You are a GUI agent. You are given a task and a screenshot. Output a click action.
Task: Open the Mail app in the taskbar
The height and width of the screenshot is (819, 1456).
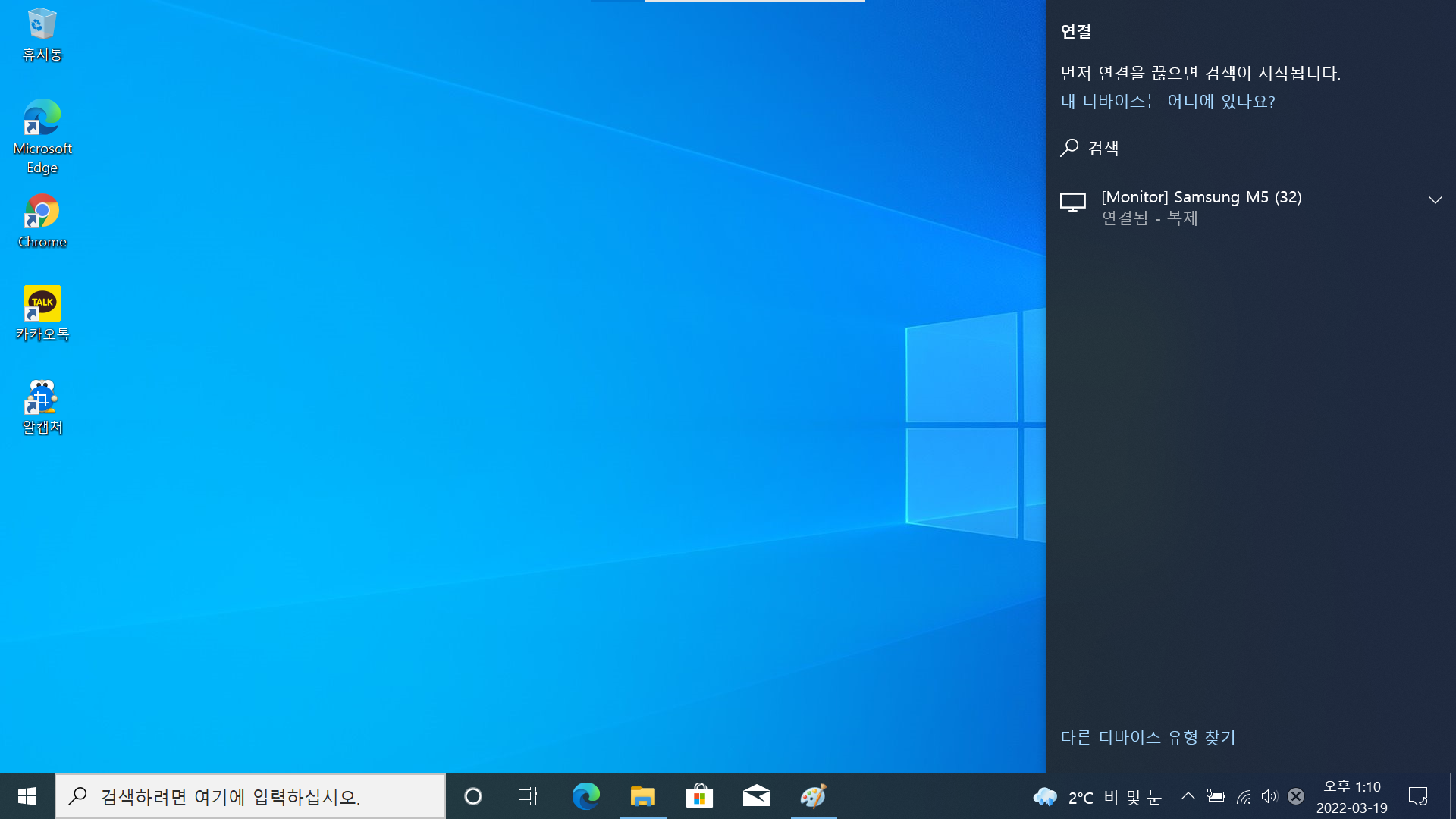(756, 796)
